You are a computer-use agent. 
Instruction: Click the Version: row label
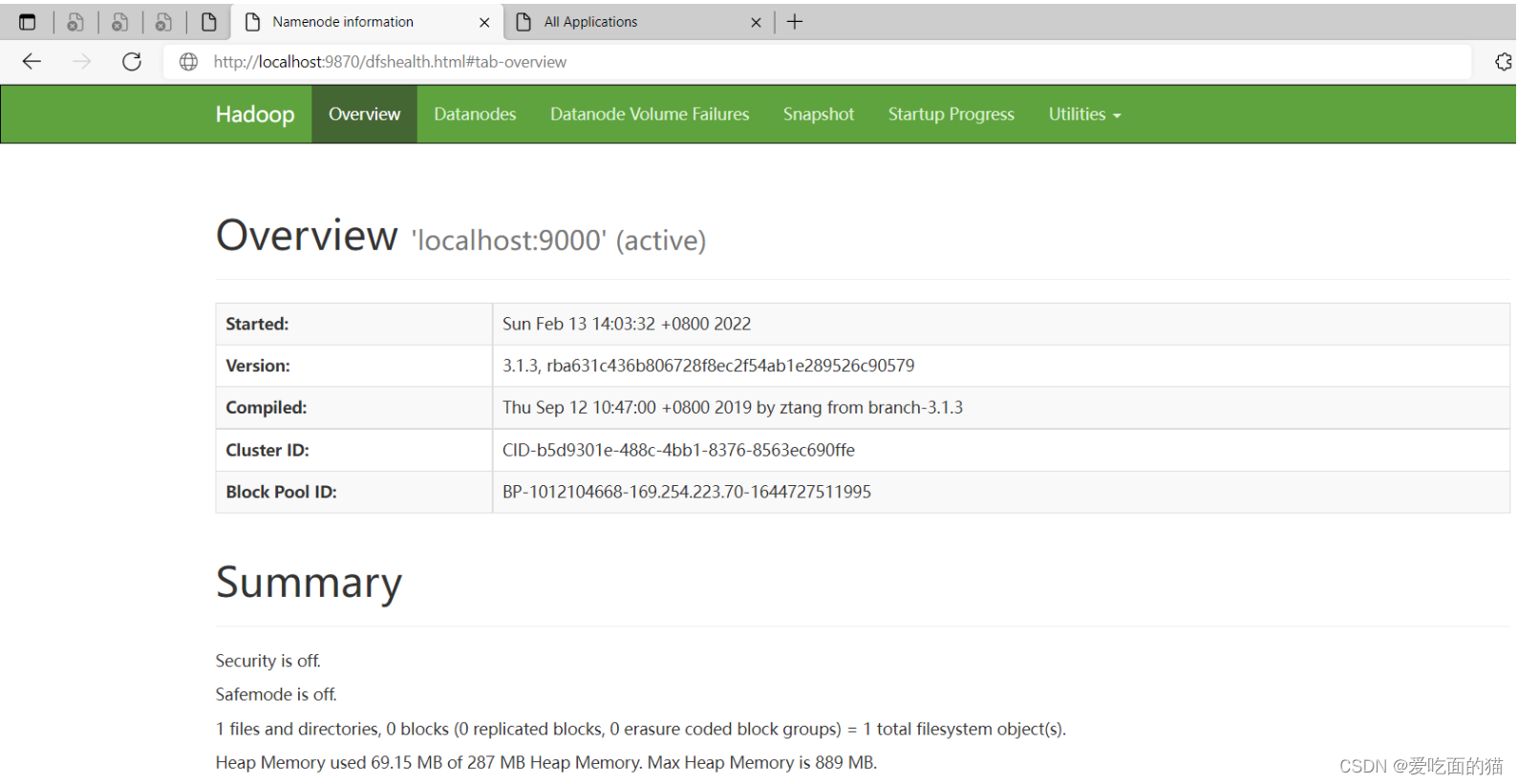[x=258, y=367]
